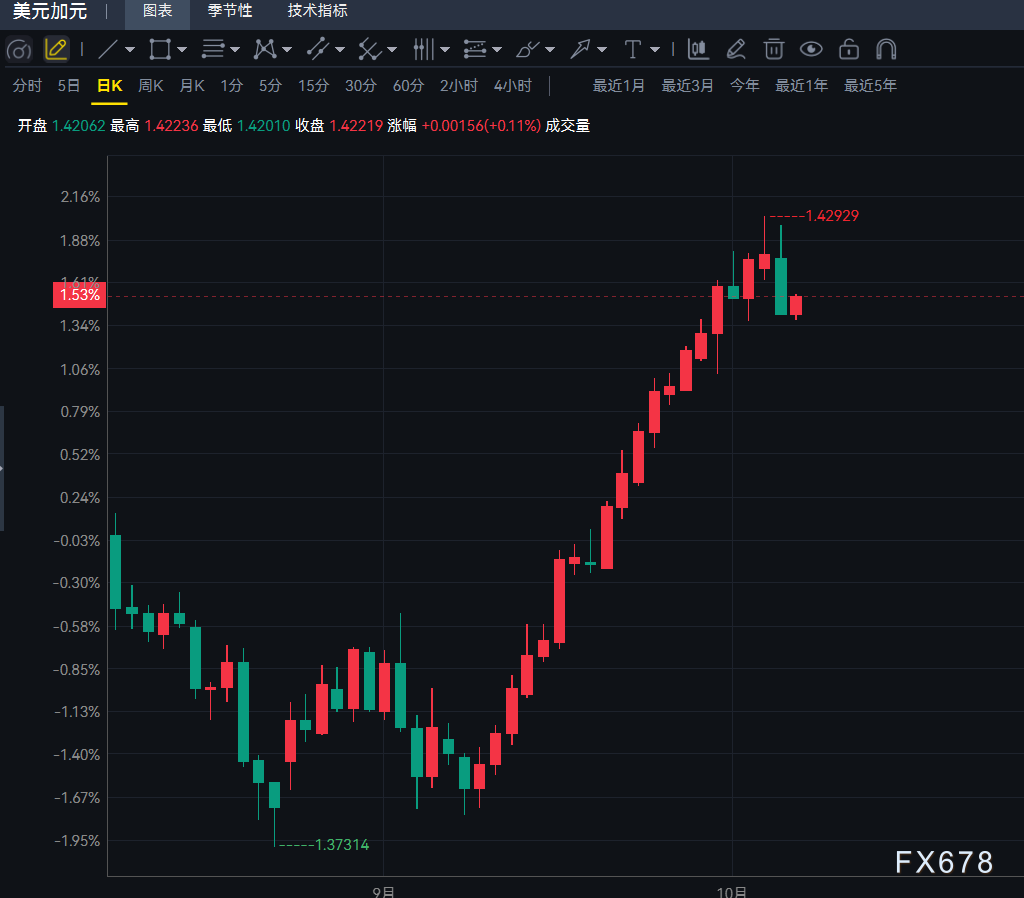Select the parallel channel tool
This screenshot has width=1024, height=898.
click(318, 50)
